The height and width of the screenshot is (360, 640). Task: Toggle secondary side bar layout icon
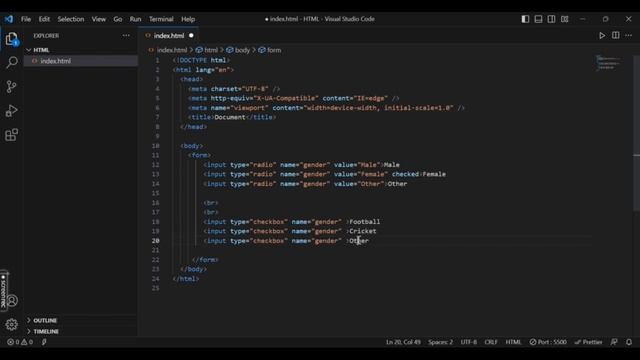coord(551,19)
